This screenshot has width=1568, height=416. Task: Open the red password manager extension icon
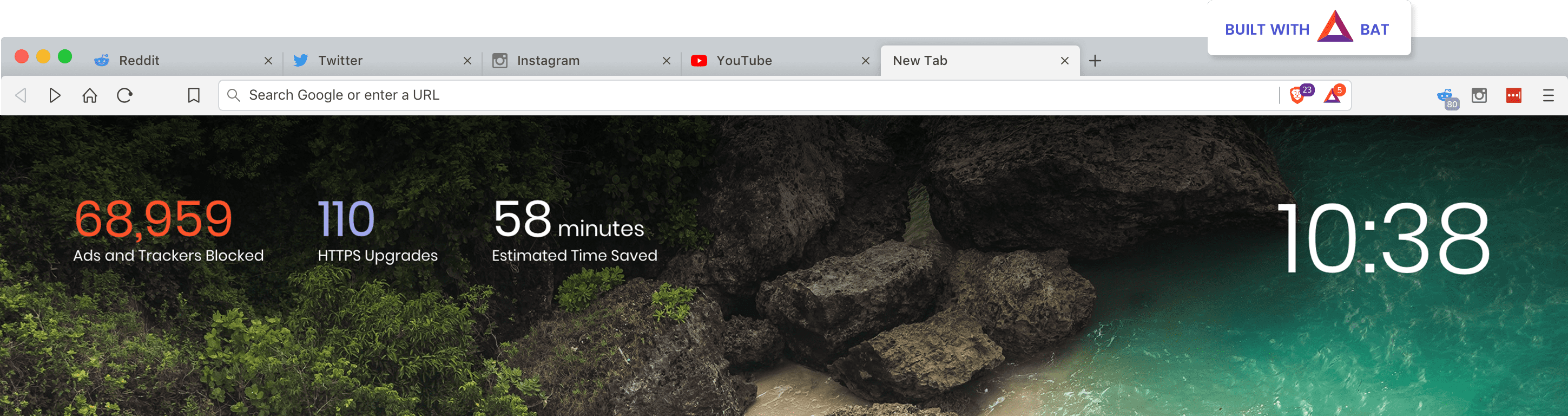[1514, 95]
